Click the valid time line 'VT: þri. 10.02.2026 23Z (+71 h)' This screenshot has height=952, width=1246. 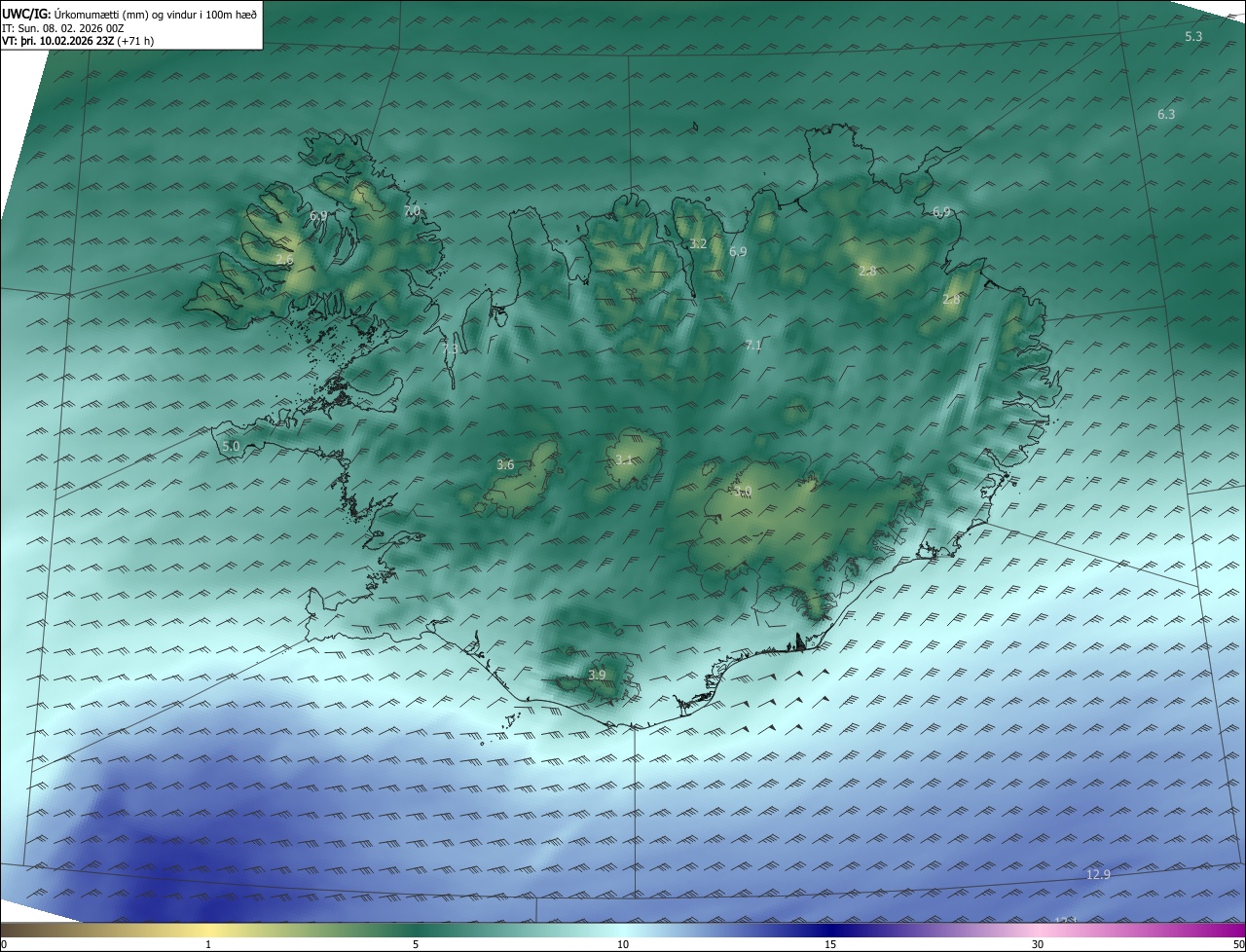coord(78,41)
